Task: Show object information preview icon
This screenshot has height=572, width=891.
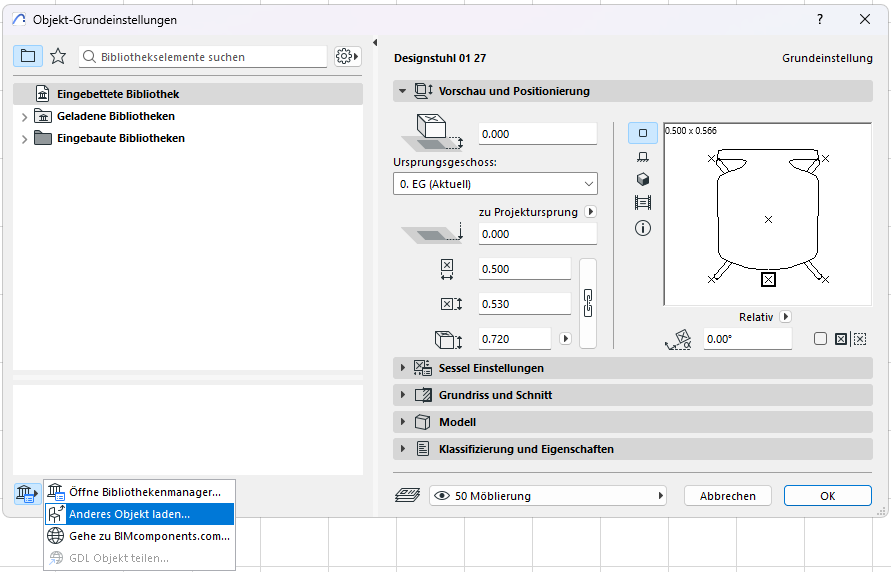Action: (642, 228)
